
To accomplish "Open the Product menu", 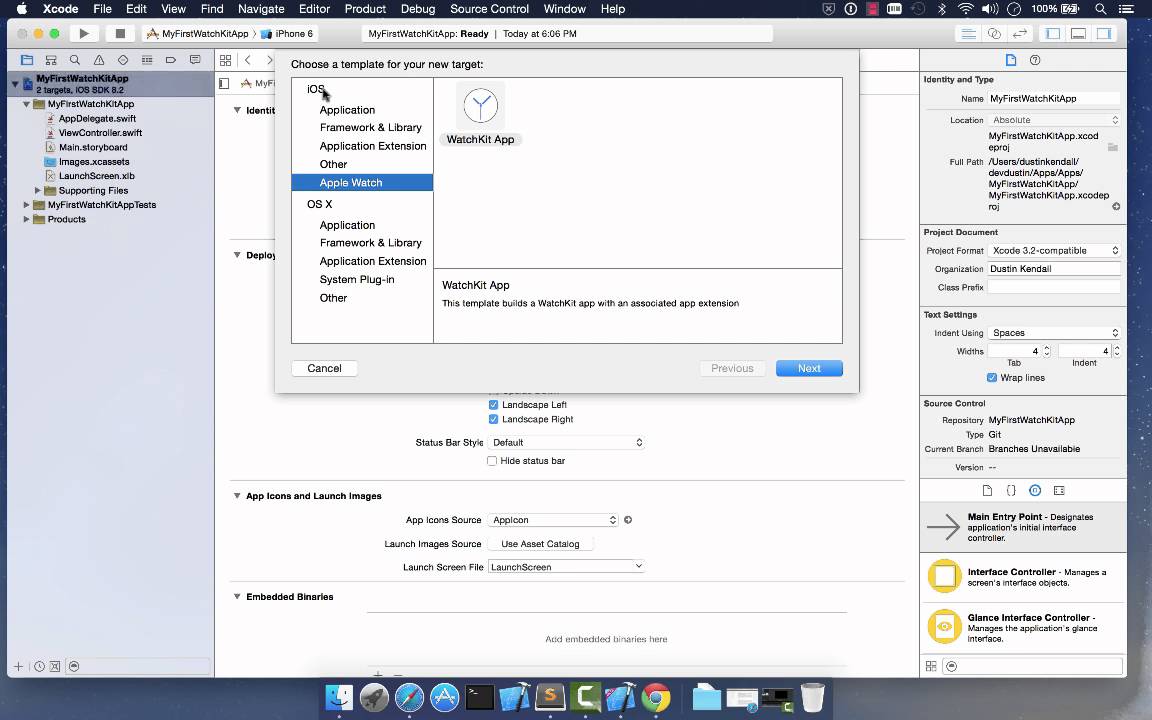I will (365, 9).
